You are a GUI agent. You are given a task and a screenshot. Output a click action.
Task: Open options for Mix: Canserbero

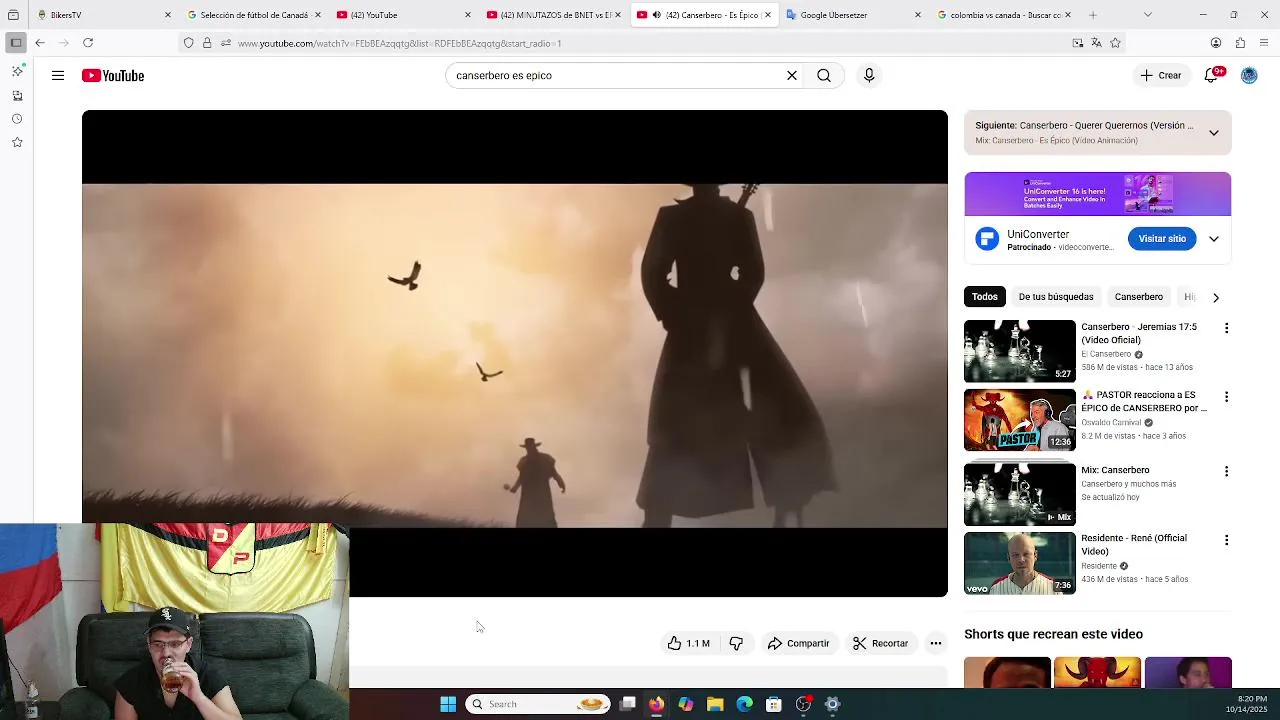pos(1226,471)
